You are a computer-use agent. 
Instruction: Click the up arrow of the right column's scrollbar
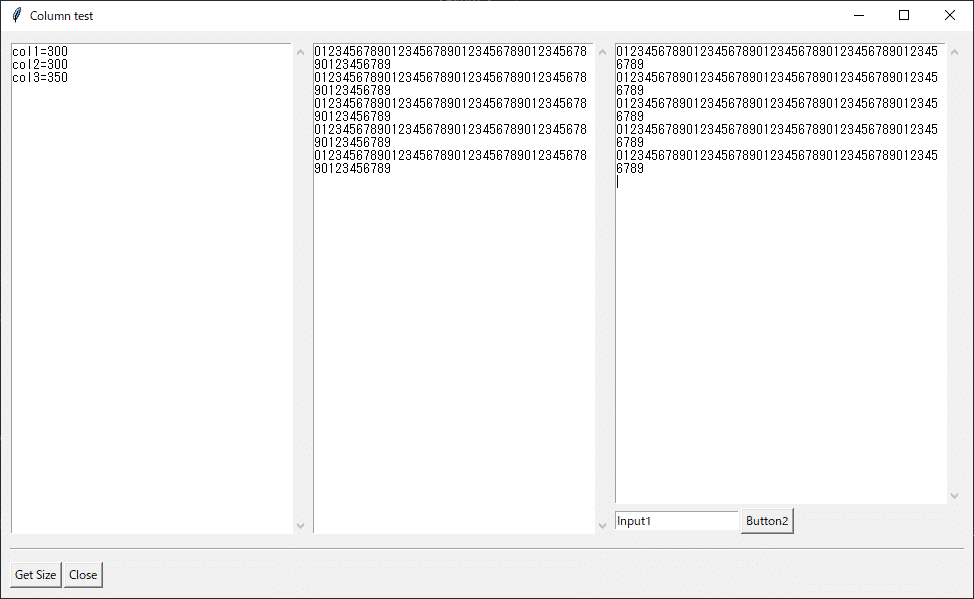point(955,52)
